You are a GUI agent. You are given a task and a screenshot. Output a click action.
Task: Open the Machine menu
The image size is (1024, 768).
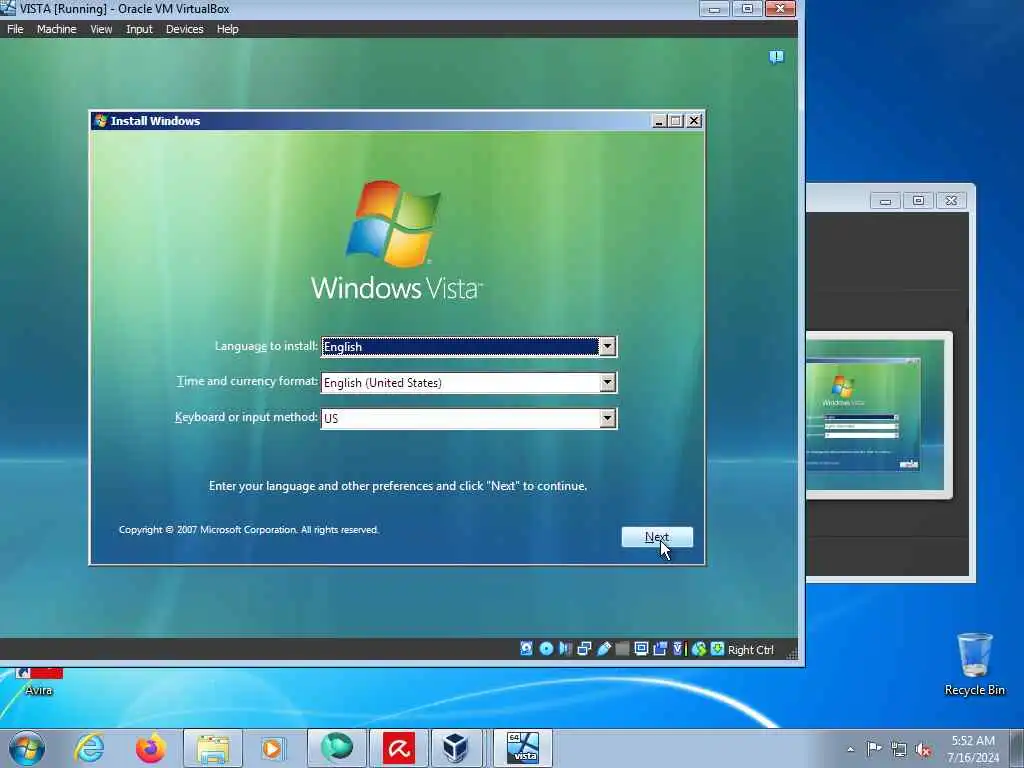pyautogui.click(x=56, y=29)
